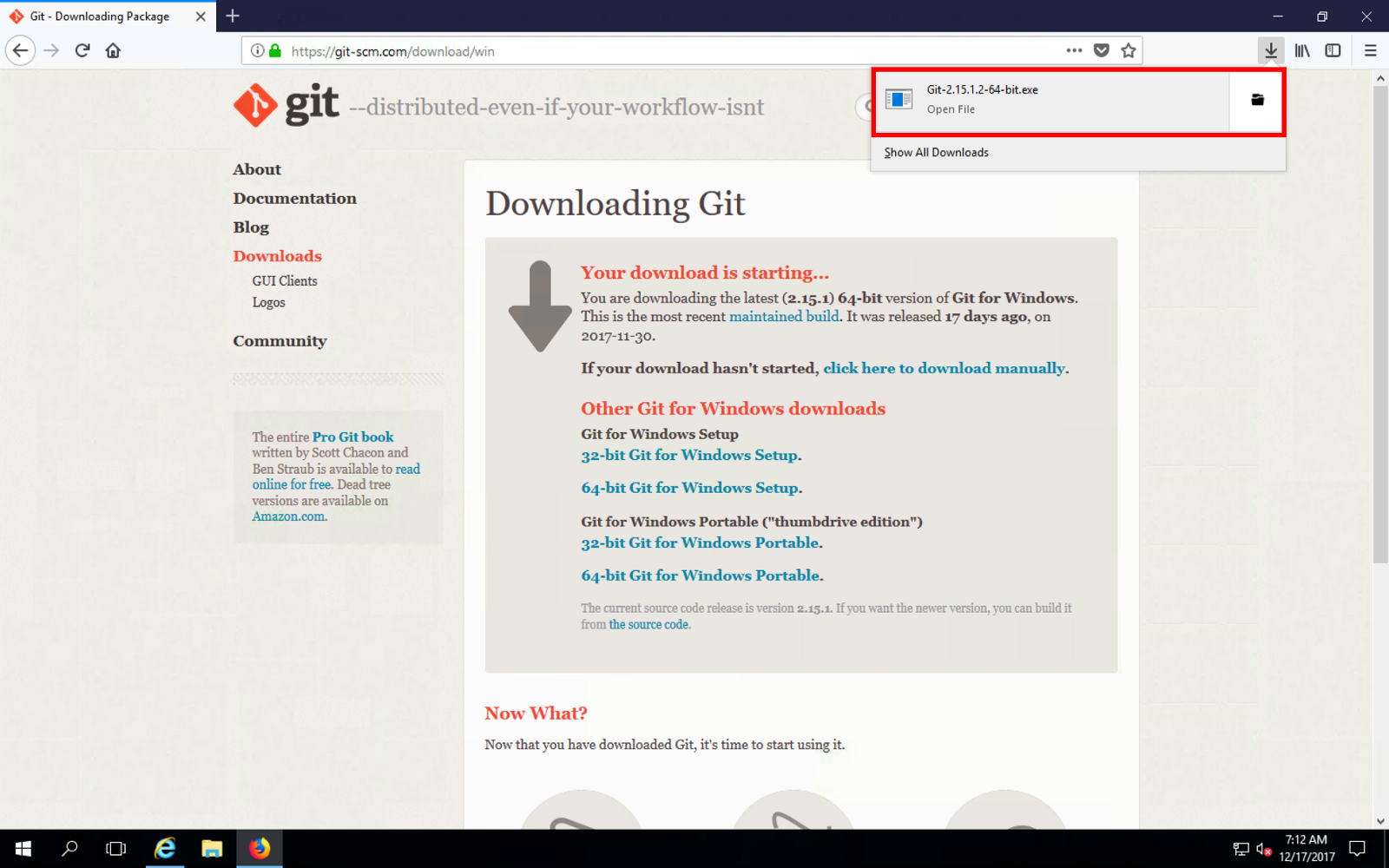Screen dimensions: 1389x868
Task: Follow the maintained build link
Action: (x=784, y=317)
